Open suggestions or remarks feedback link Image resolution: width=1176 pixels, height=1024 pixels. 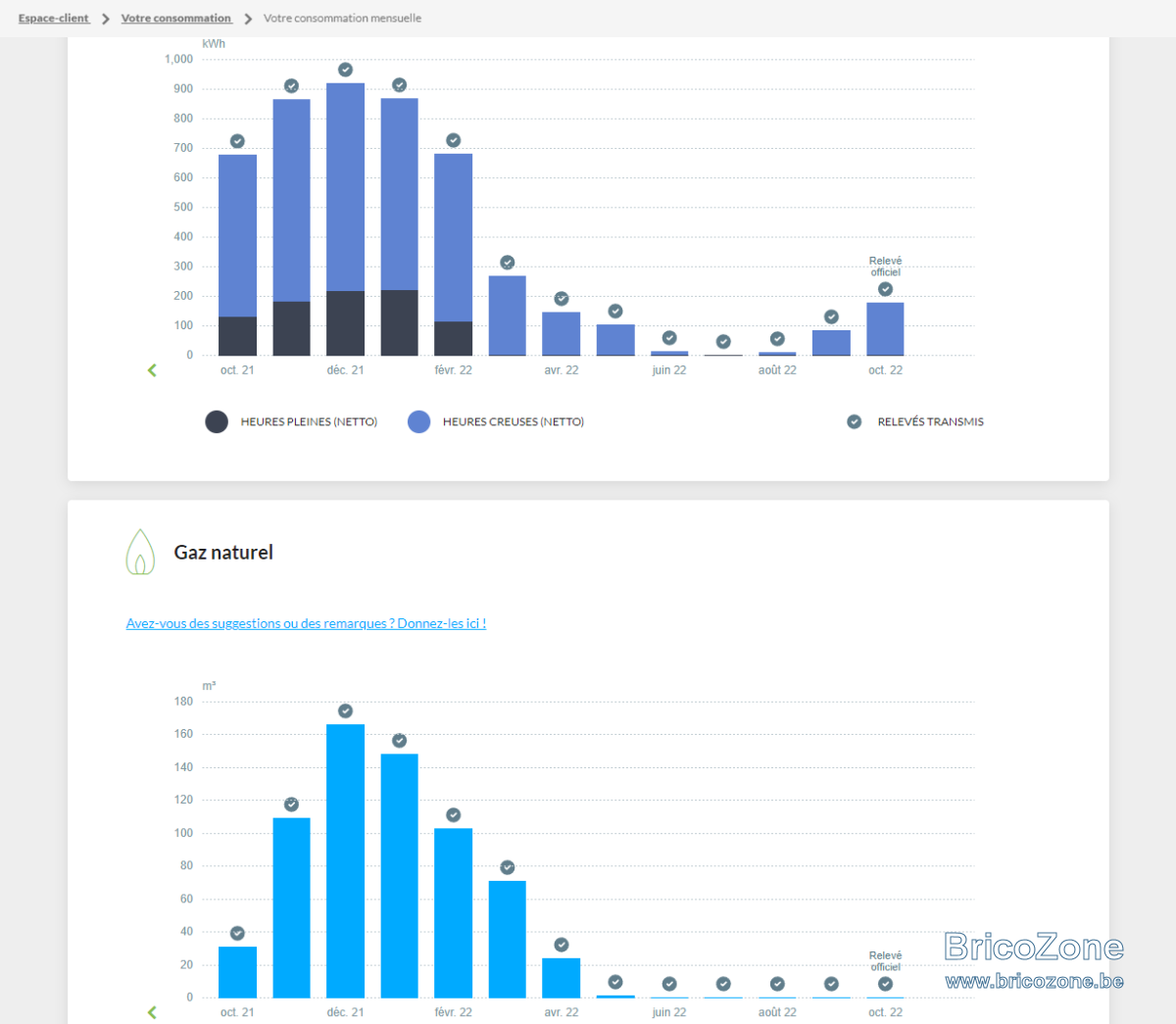tap(306, 623)
